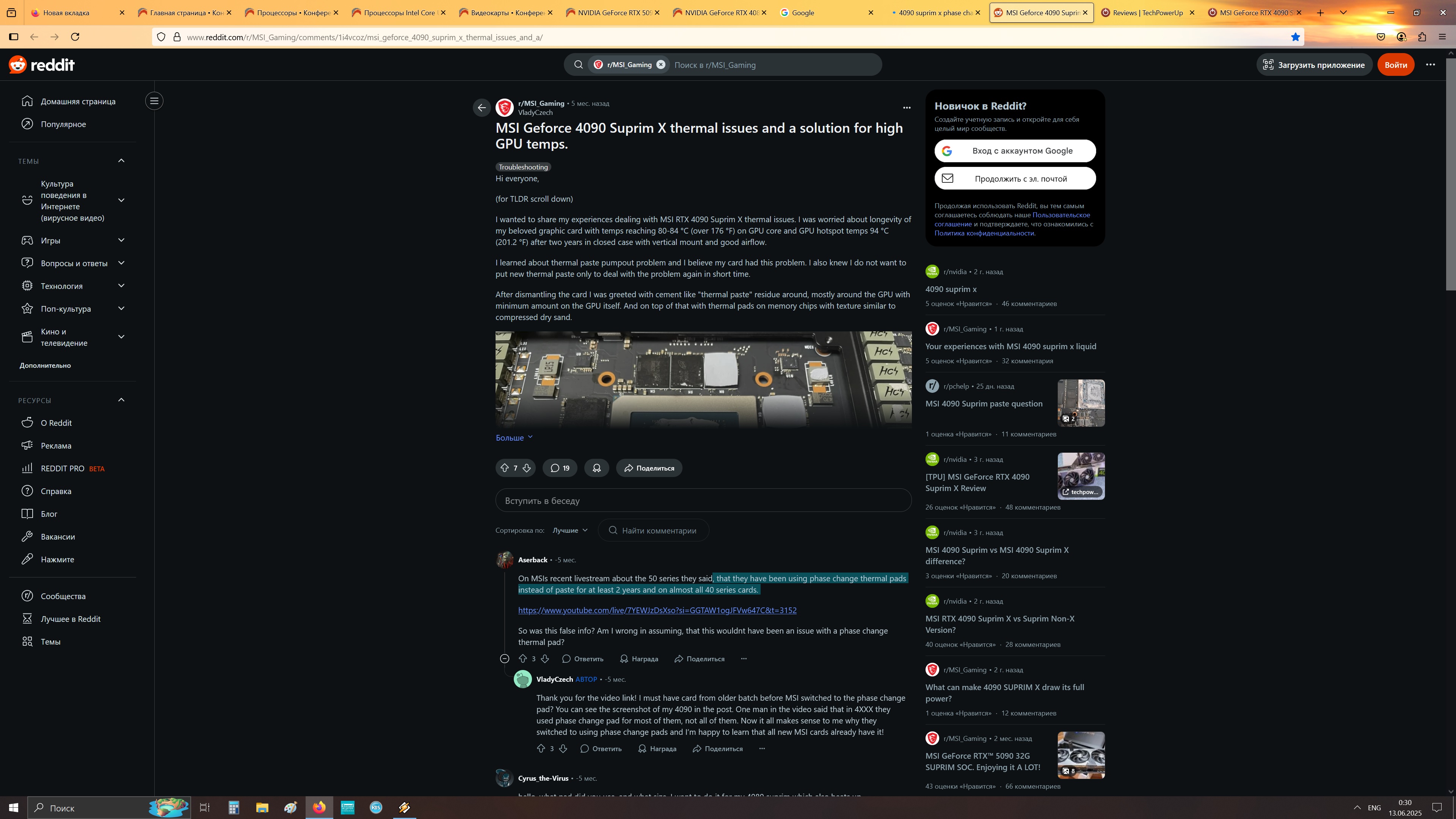Remove r/MSI_Gaming filter from search
This screenshot has height=819, width=1456.
coord(661,64)
